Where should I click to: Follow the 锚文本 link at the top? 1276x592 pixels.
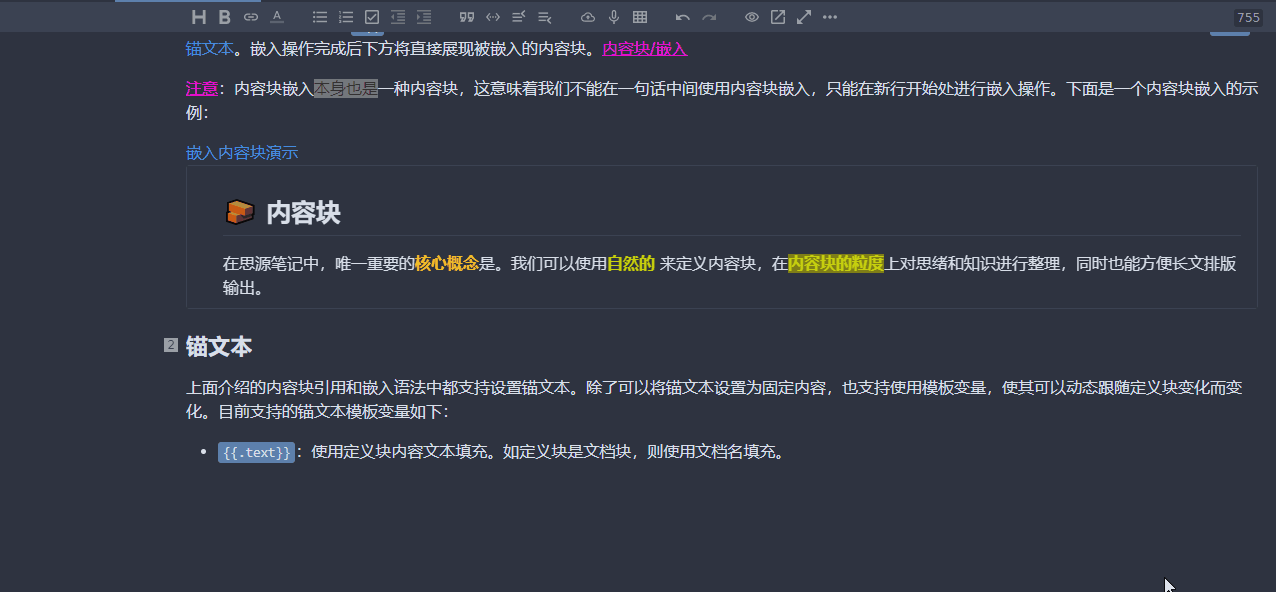(210, 48)
